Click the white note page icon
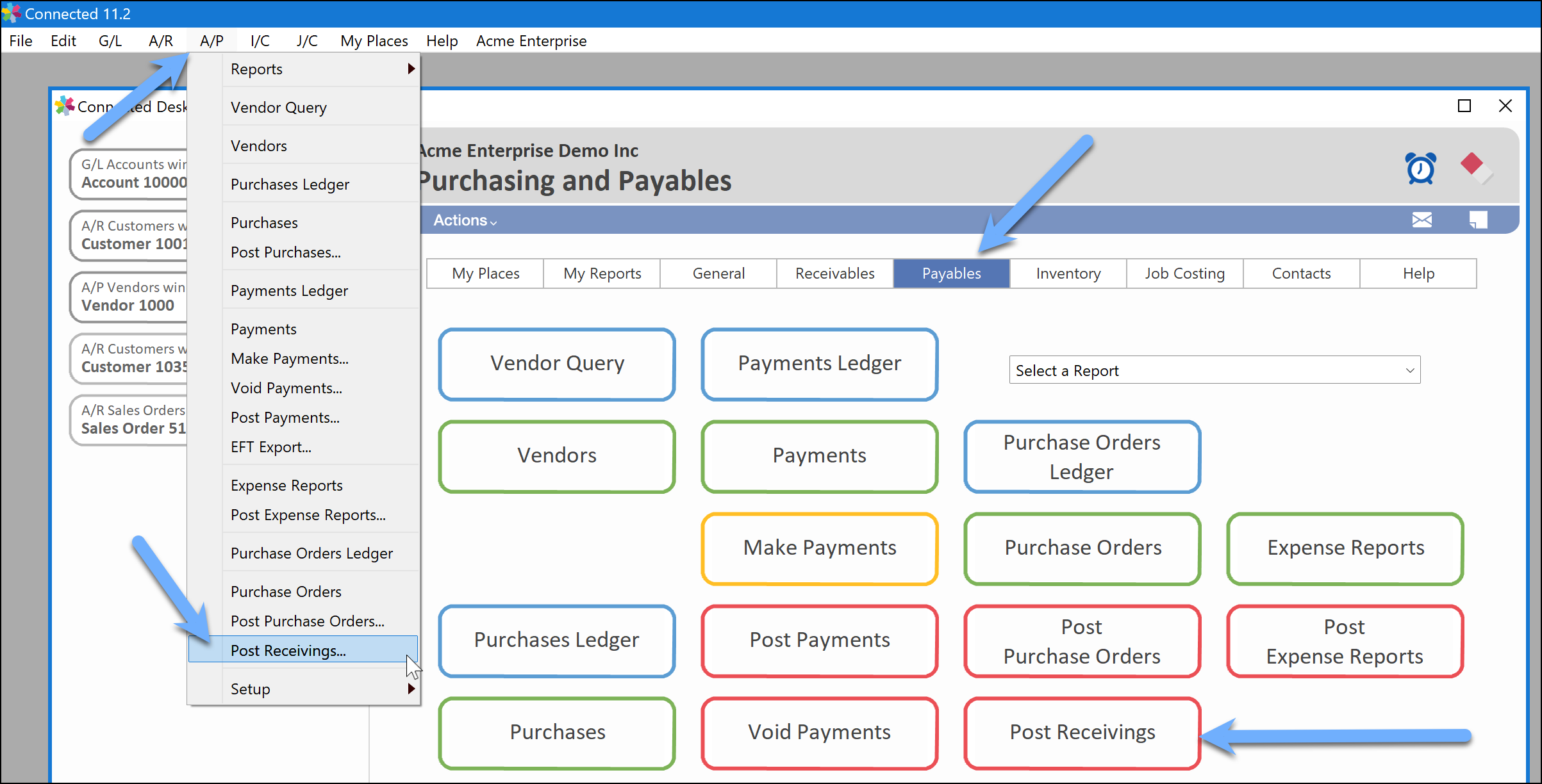This screenshot has width=1542, height=784. point(1478,220)
